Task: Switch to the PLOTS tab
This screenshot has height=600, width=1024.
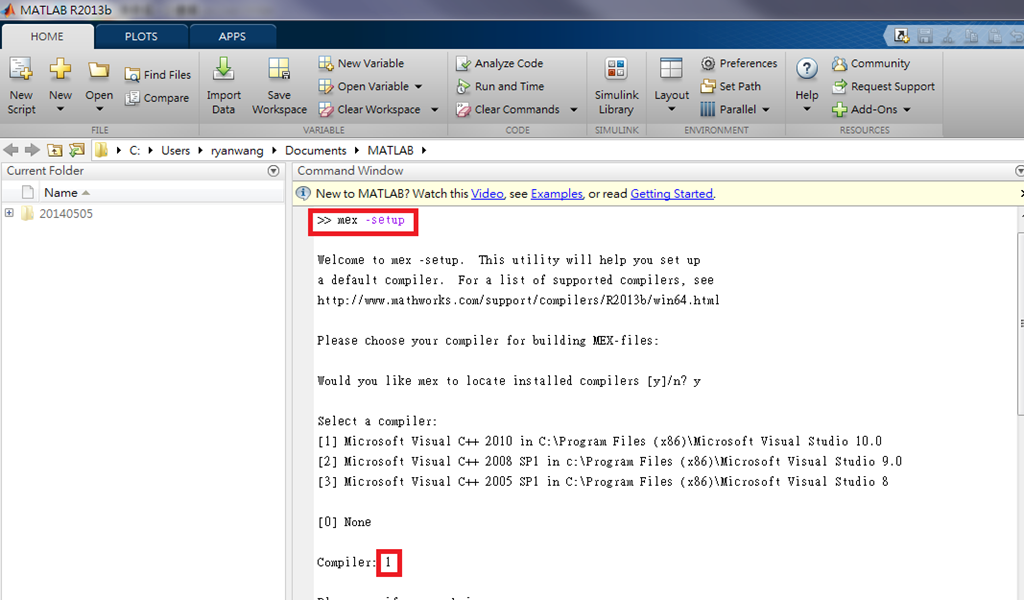Action: point(141,37)
